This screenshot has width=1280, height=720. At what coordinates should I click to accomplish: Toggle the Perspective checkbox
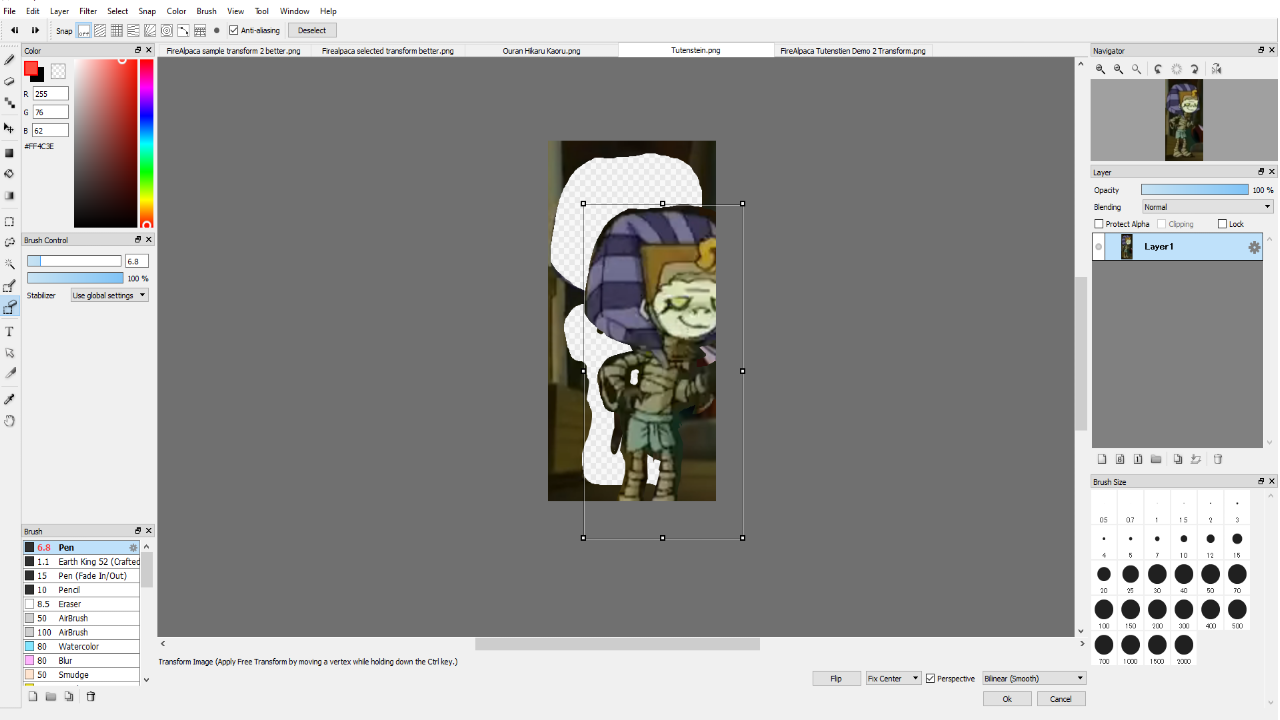point(931,678)
